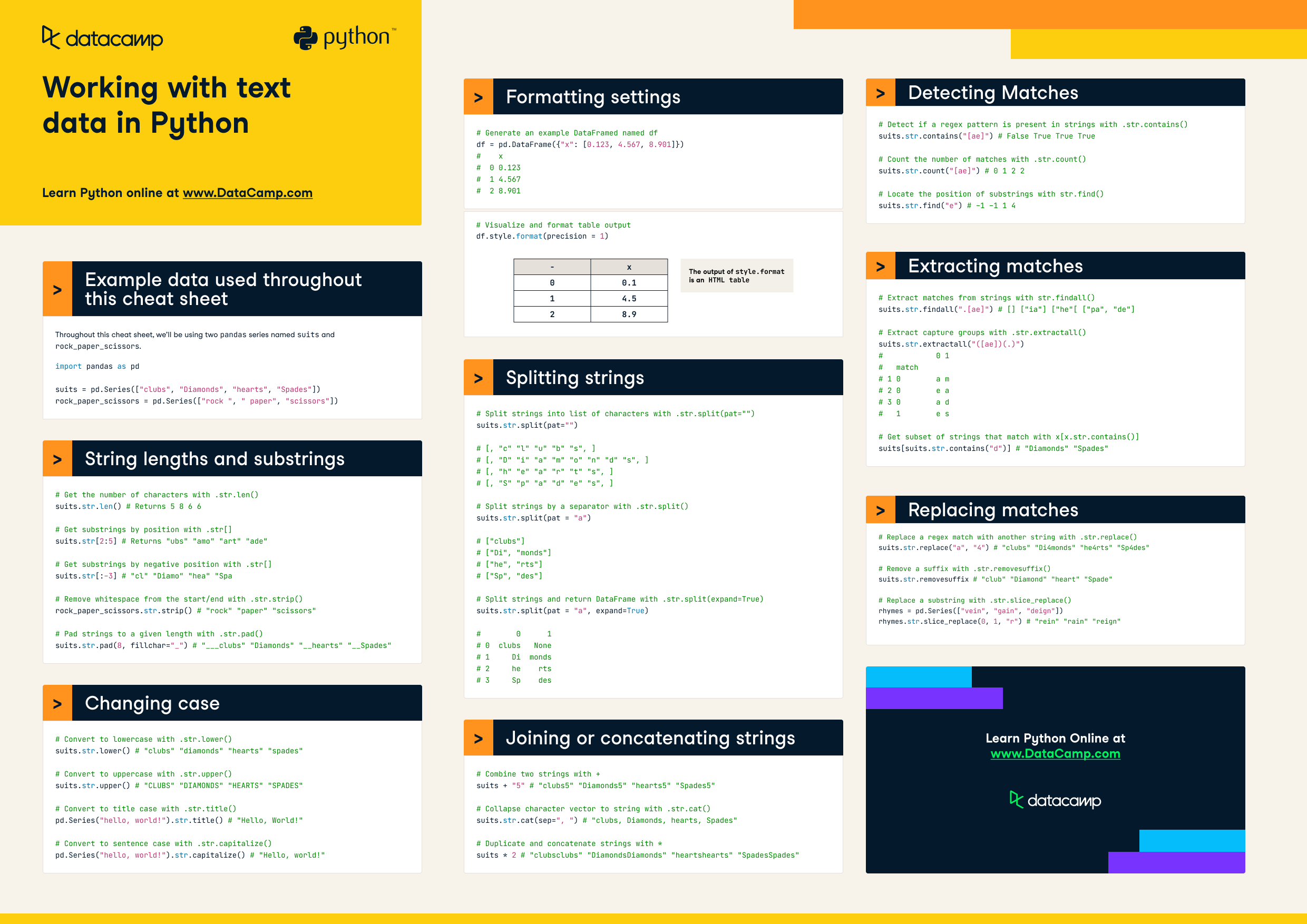Click the arrow icon beside Replacing matches

click(x=880, y=510)
